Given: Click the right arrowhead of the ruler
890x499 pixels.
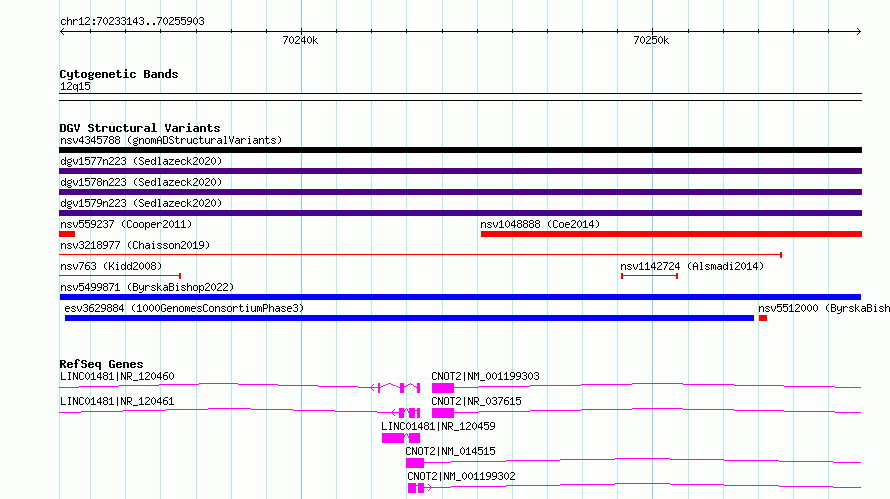Looking at the screenshot, I should [858, 32].
